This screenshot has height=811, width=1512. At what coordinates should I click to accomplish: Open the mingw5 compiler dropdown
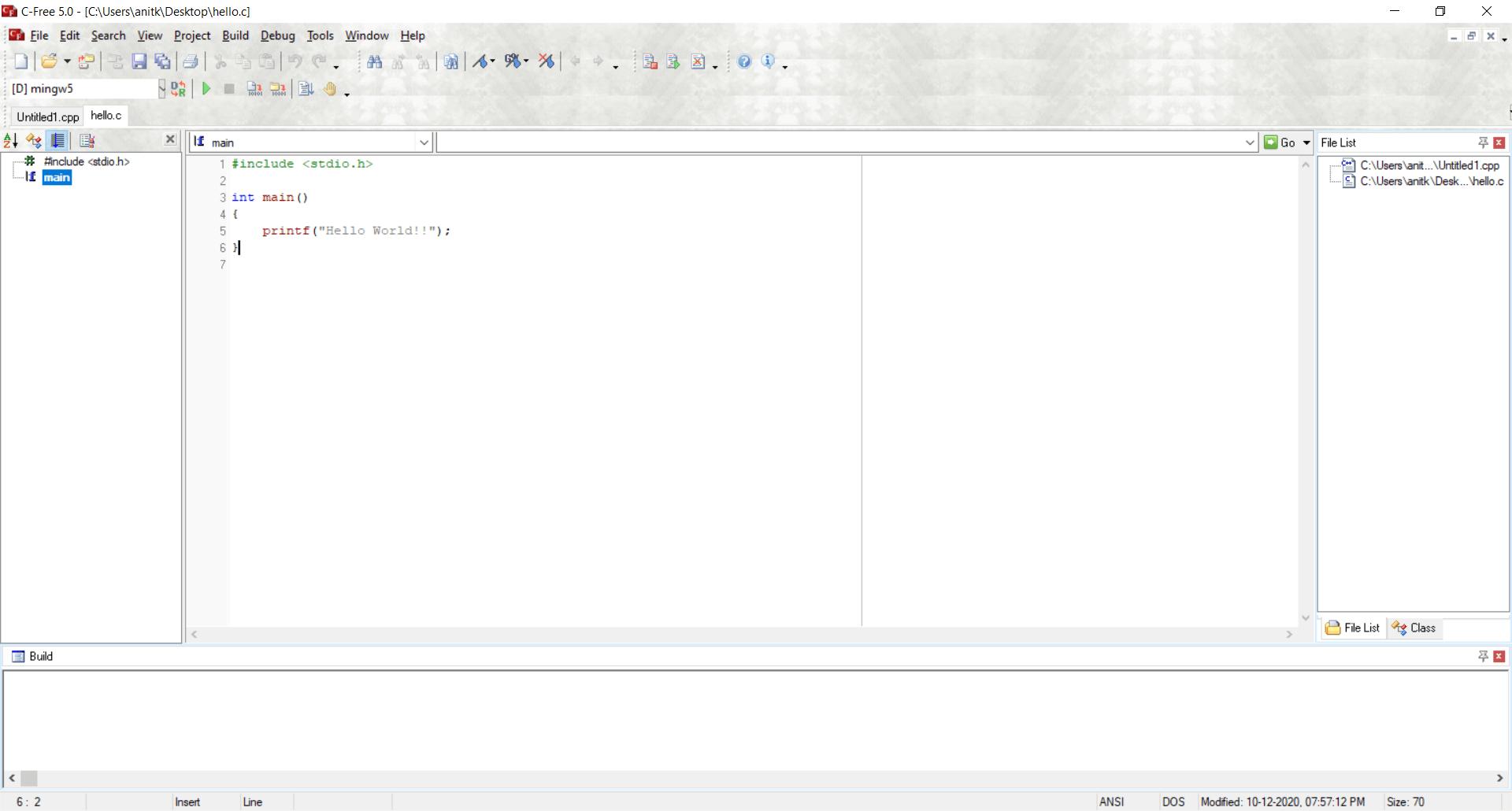161,89
